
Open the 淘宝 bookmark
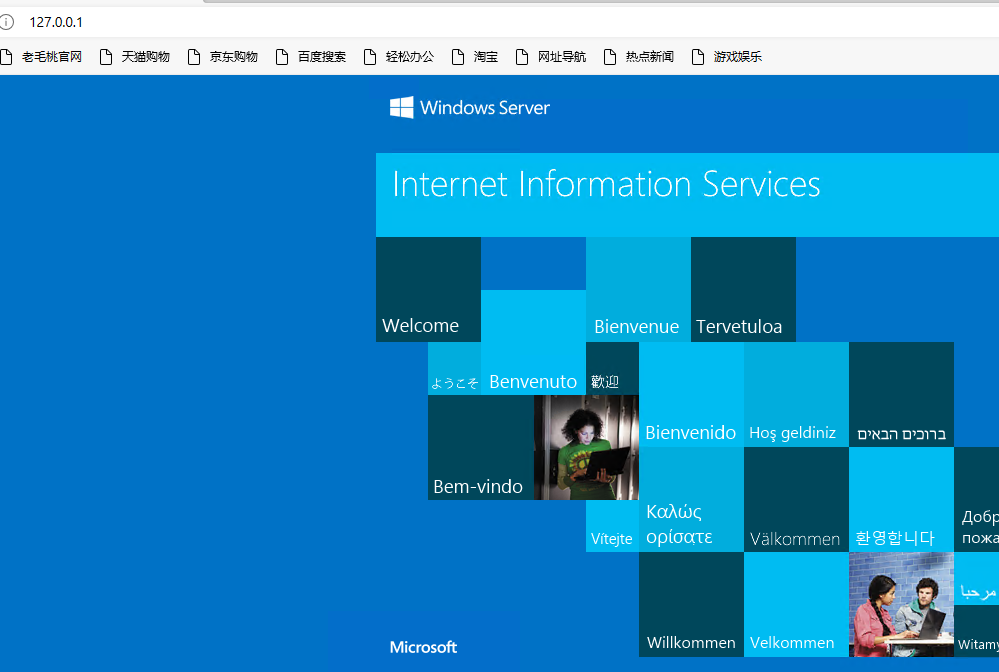pyautogui.click(x=475, y=57)
